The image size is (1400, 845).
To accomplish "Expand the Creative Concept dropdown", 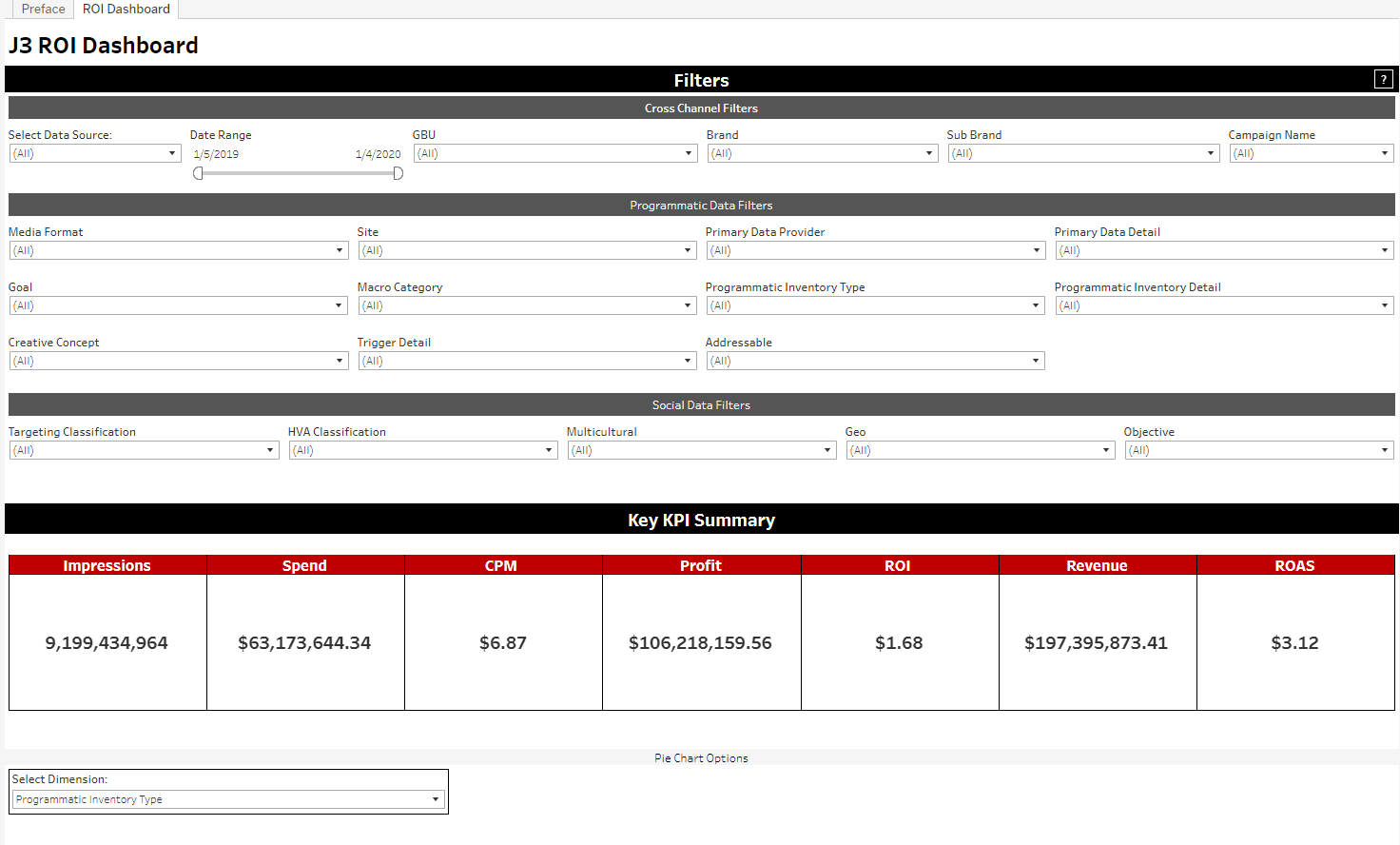I will [179, 361].
